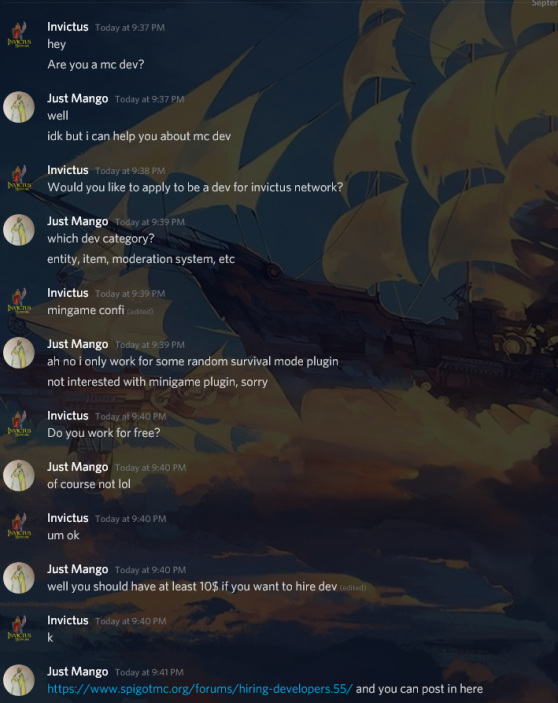Click Invictus avatar beside 'Do you work for free?'
The image size is (558, 703).
[19, 425]
